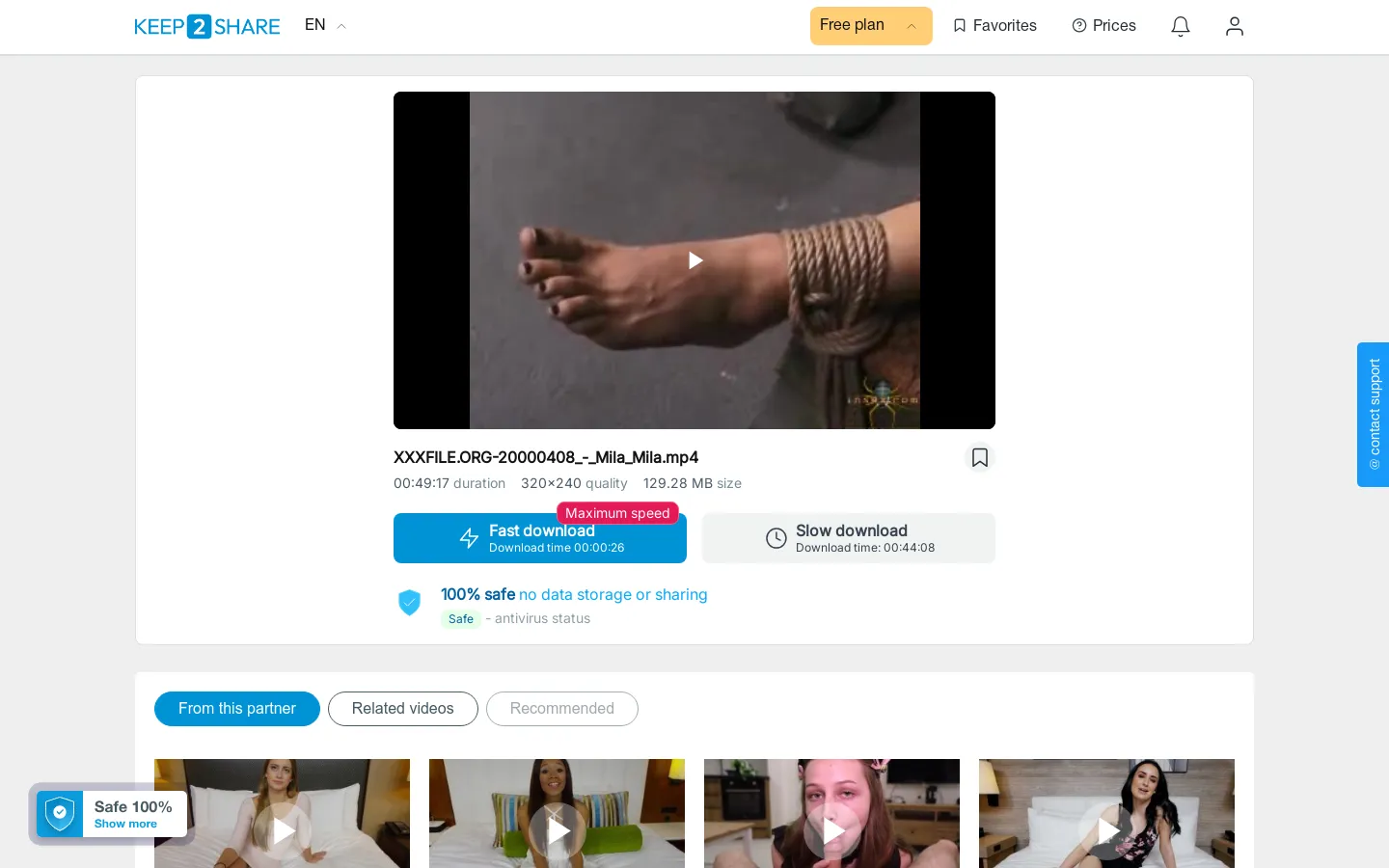Go to Favorites
The image size is (1389, 868).
coord(994,26)
